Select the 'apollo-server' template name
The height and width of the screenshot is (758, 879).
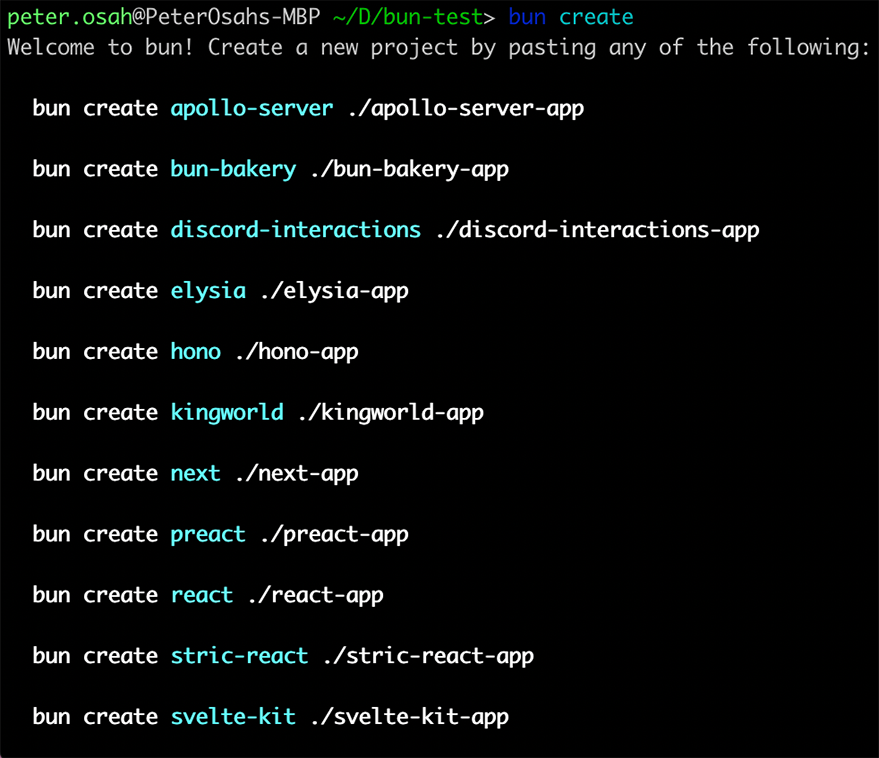coord(252,109)
